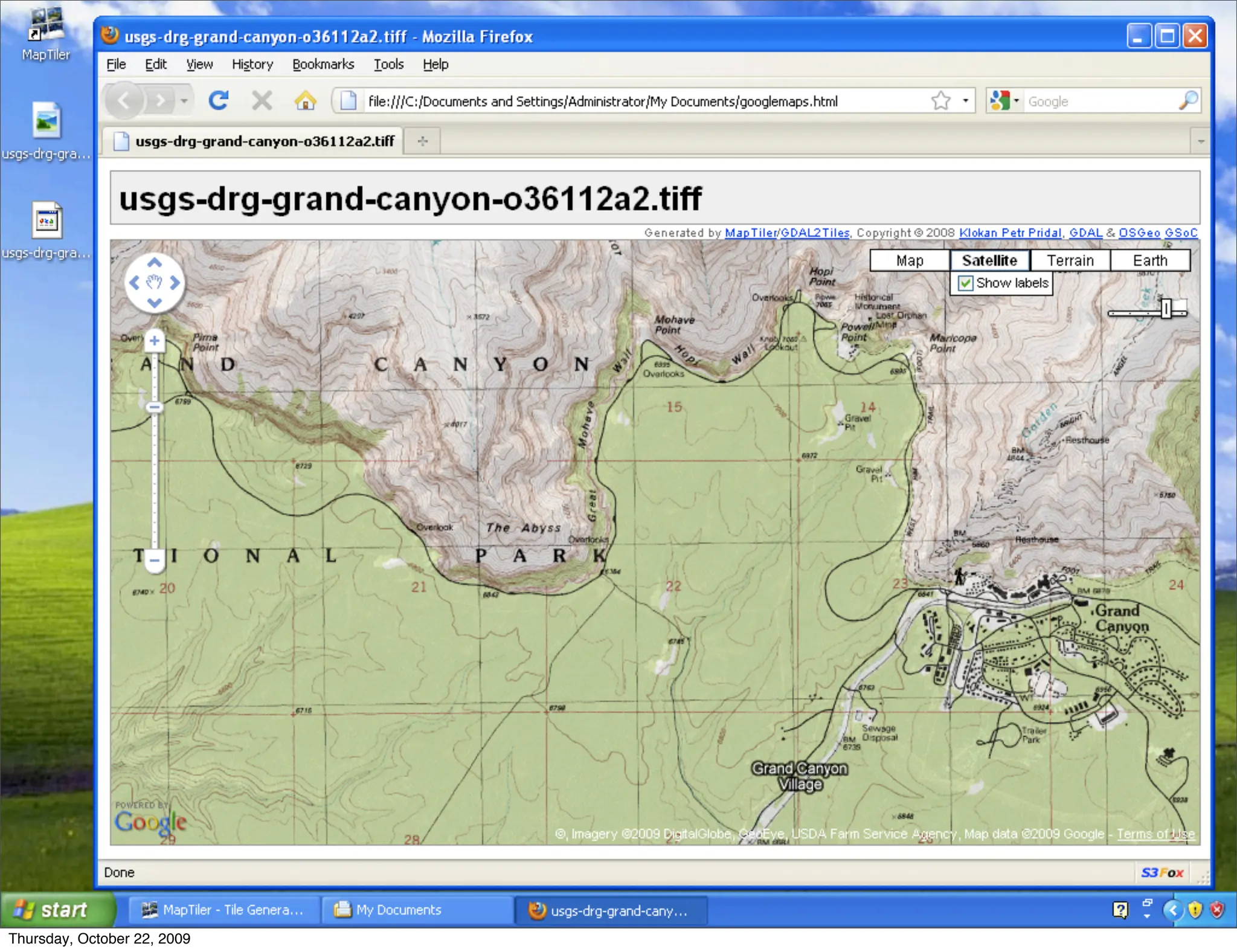This screenshot has width=1237, height=952.
Task: Click the Stop loading X icon
Action: tap(262, 100)
